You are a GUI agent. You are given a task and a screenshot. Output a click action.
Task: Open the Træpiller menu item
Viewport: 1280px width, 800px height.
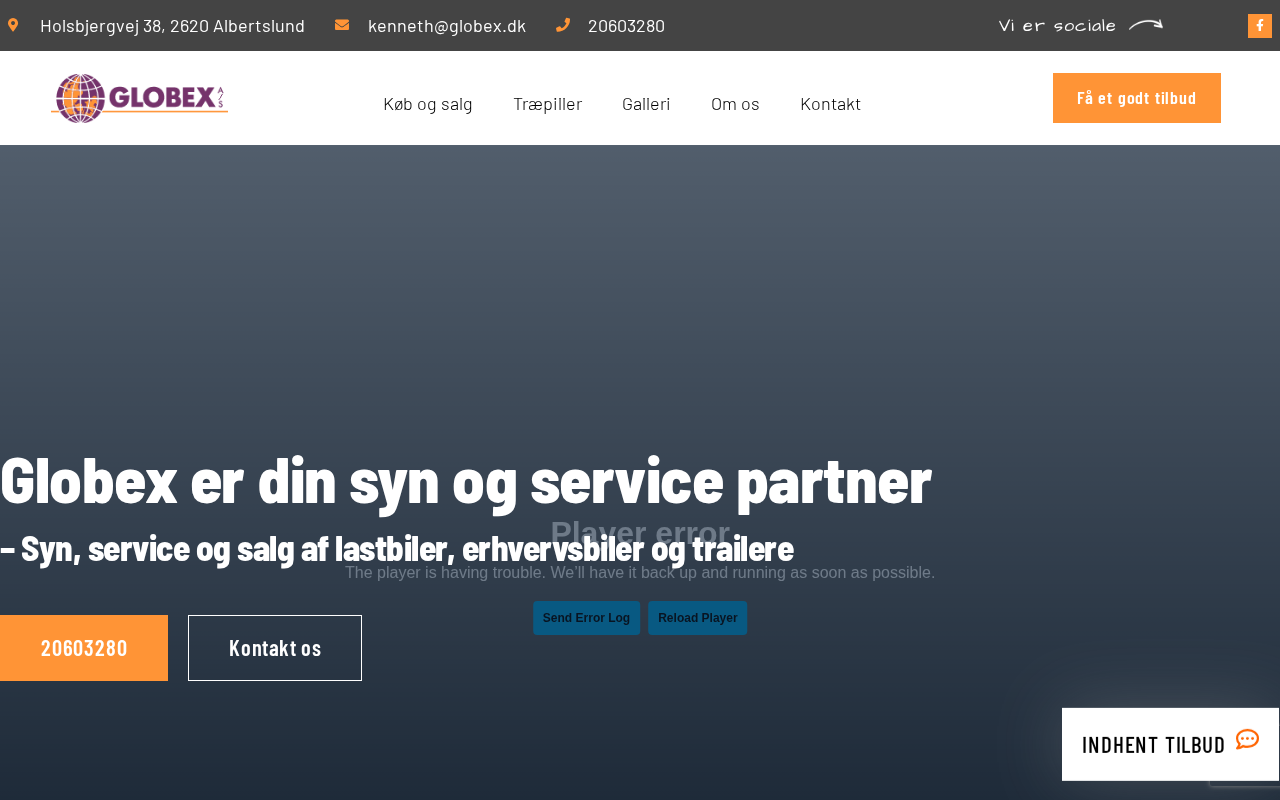point(547,104)
